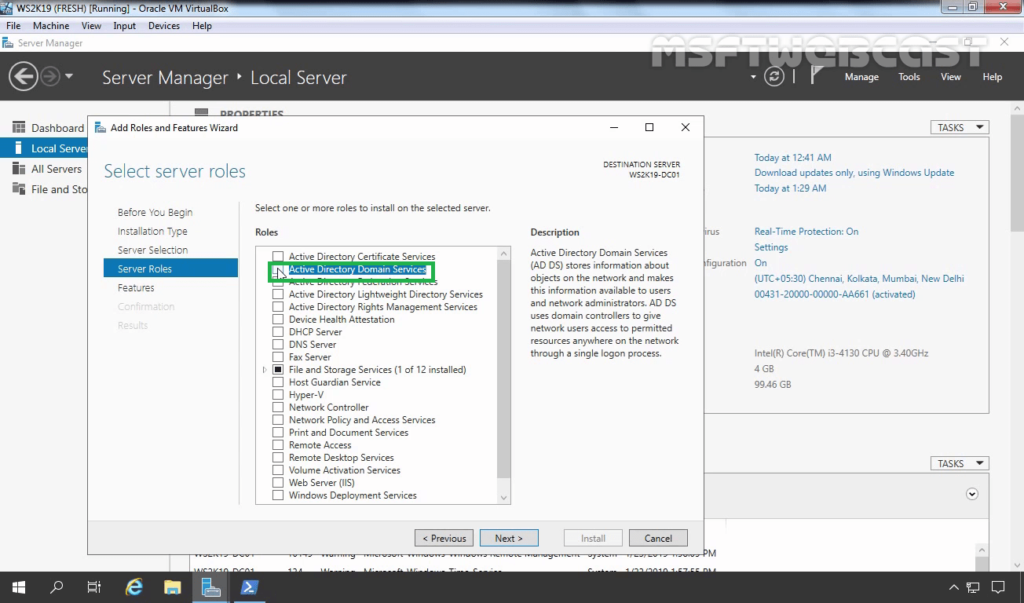The width and height of the screenshot is (1024, 603).
Task: Check Active Directory Lightweight Directory Services
Action: click(278, 294)
